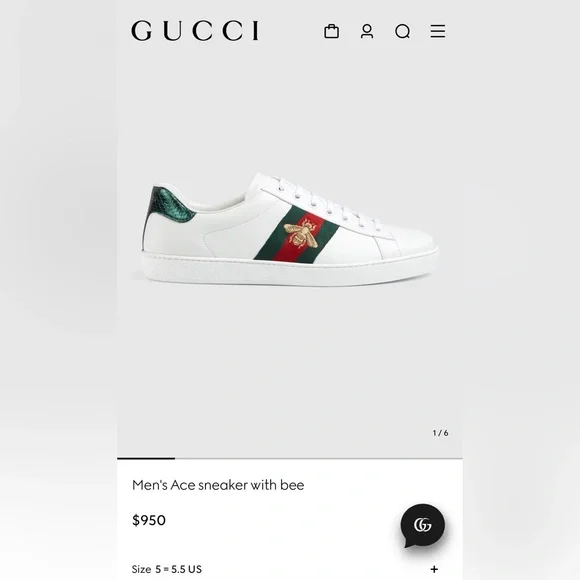This screenshot has height=580, width=580.
Task: Expand size options with the plus icon
Action: coord(434,569)
